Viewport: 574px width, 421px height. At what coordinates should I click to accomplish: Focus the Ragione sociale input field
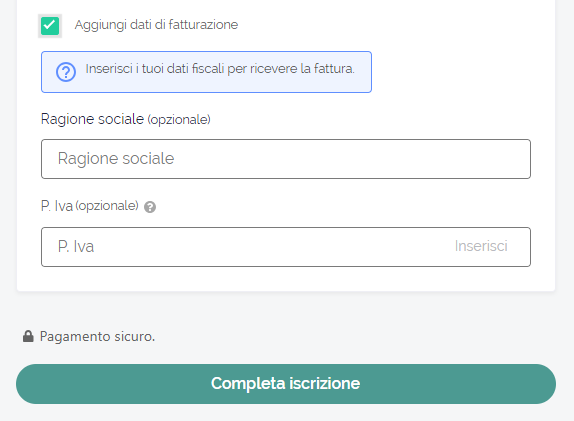[286, 159]
